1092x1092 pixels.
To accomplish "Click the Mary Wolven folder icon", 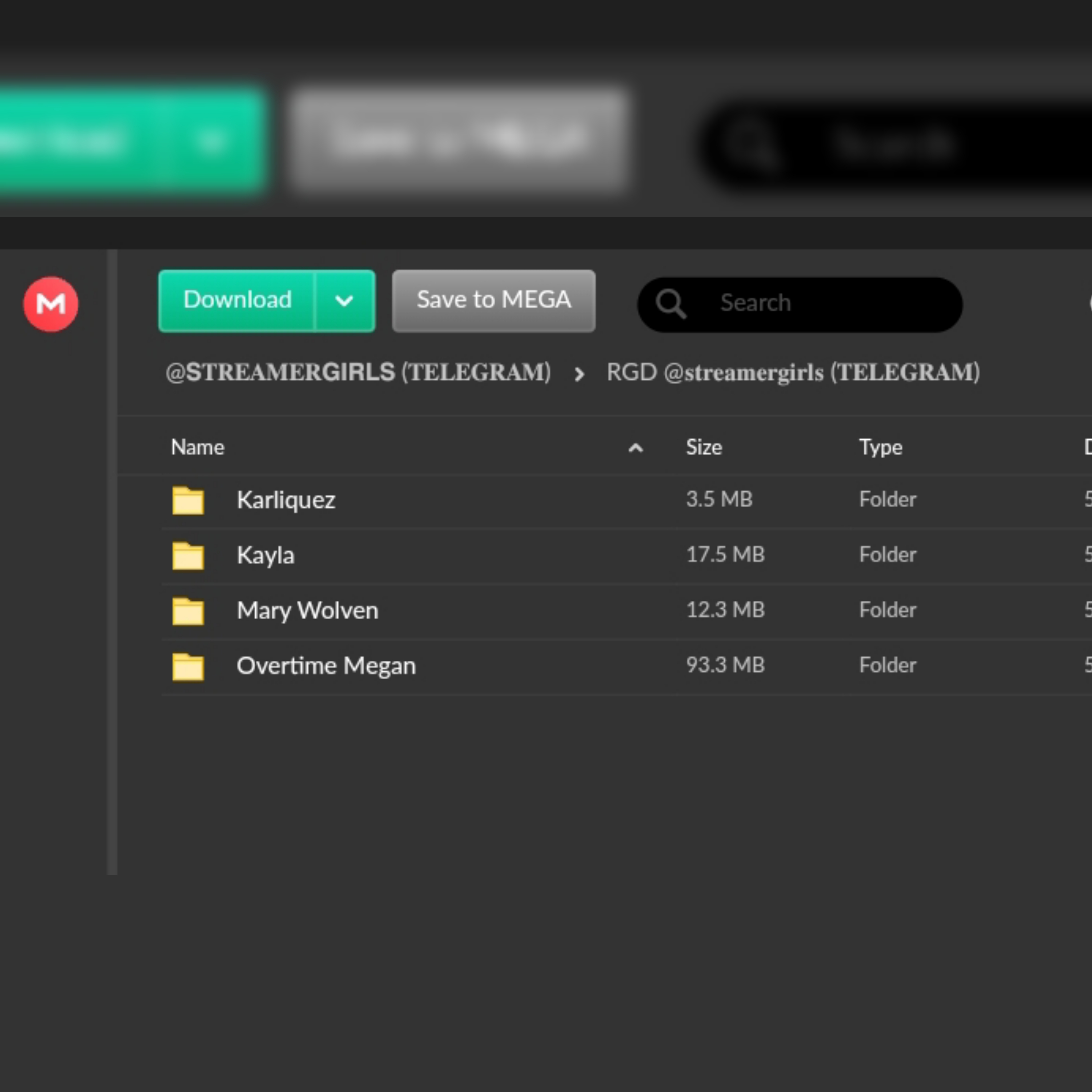I will 188,611.
